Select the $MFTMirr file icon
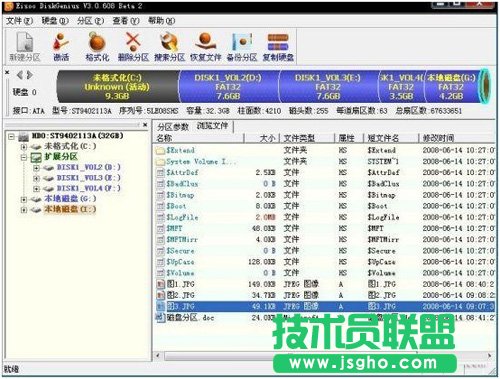 click(161, 240)
